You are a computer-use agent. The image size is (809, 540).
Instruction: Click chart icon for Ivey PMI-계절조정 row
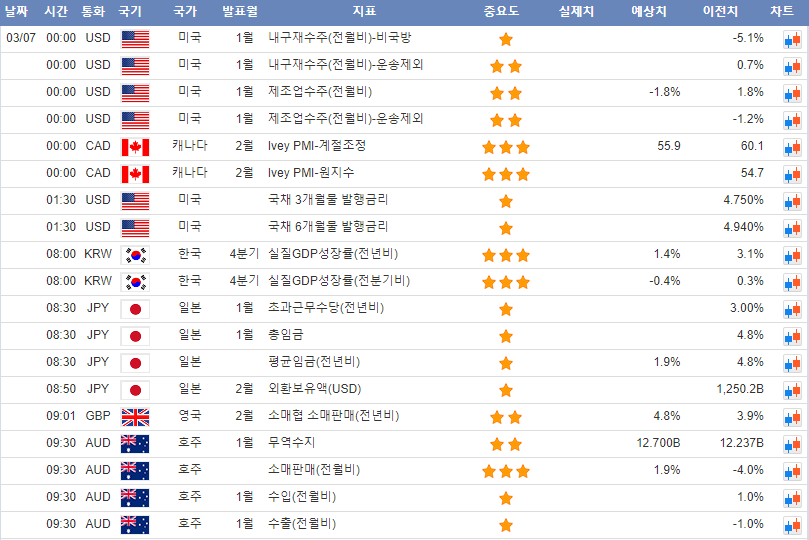coord(791,147)
